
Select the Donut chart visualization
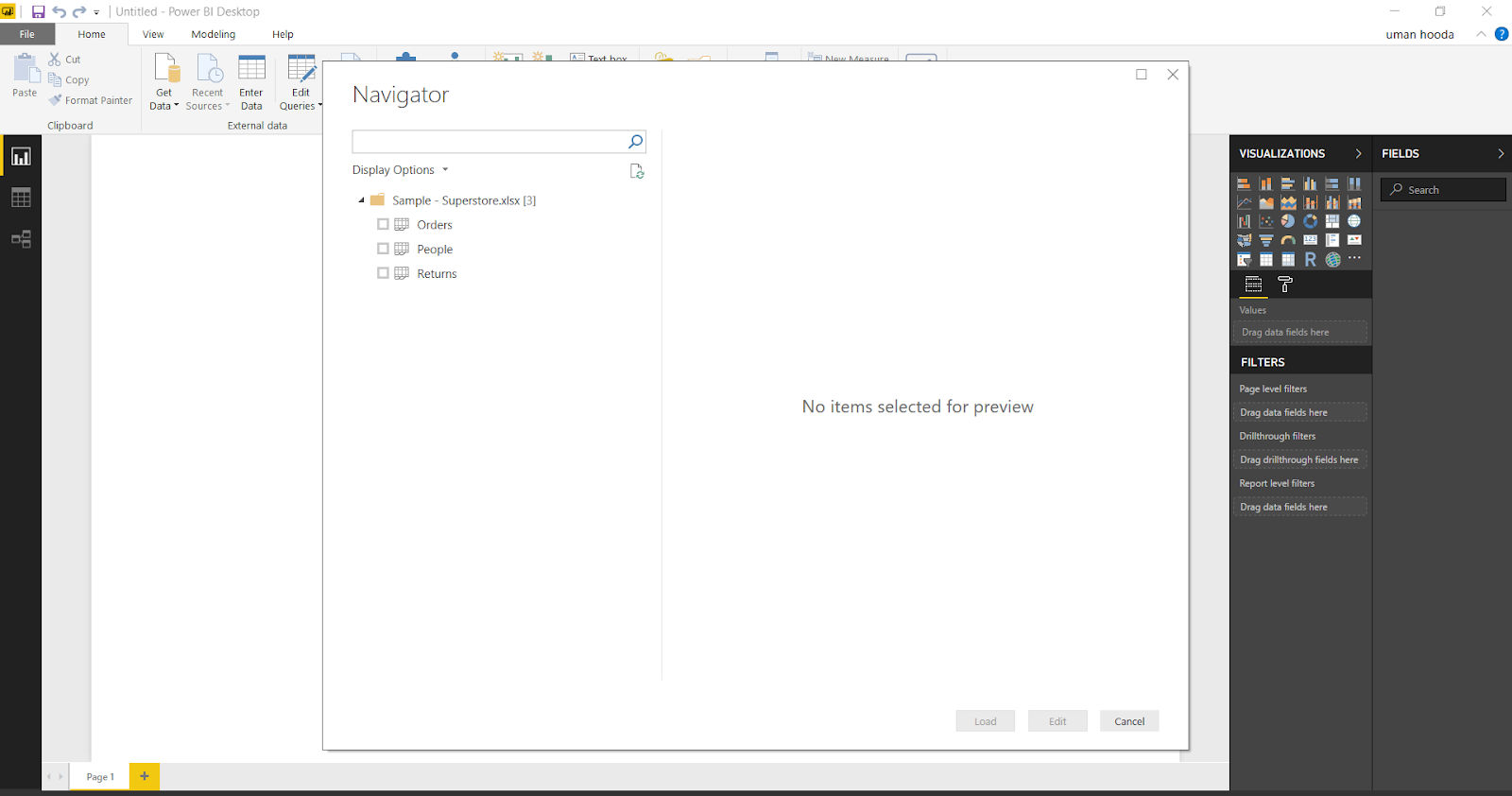pos(1310,221)
